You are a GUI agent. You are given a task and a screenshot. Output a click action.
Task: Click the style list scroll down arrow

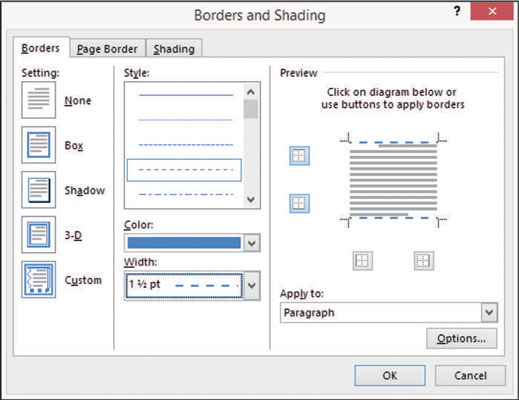(251, 199)
